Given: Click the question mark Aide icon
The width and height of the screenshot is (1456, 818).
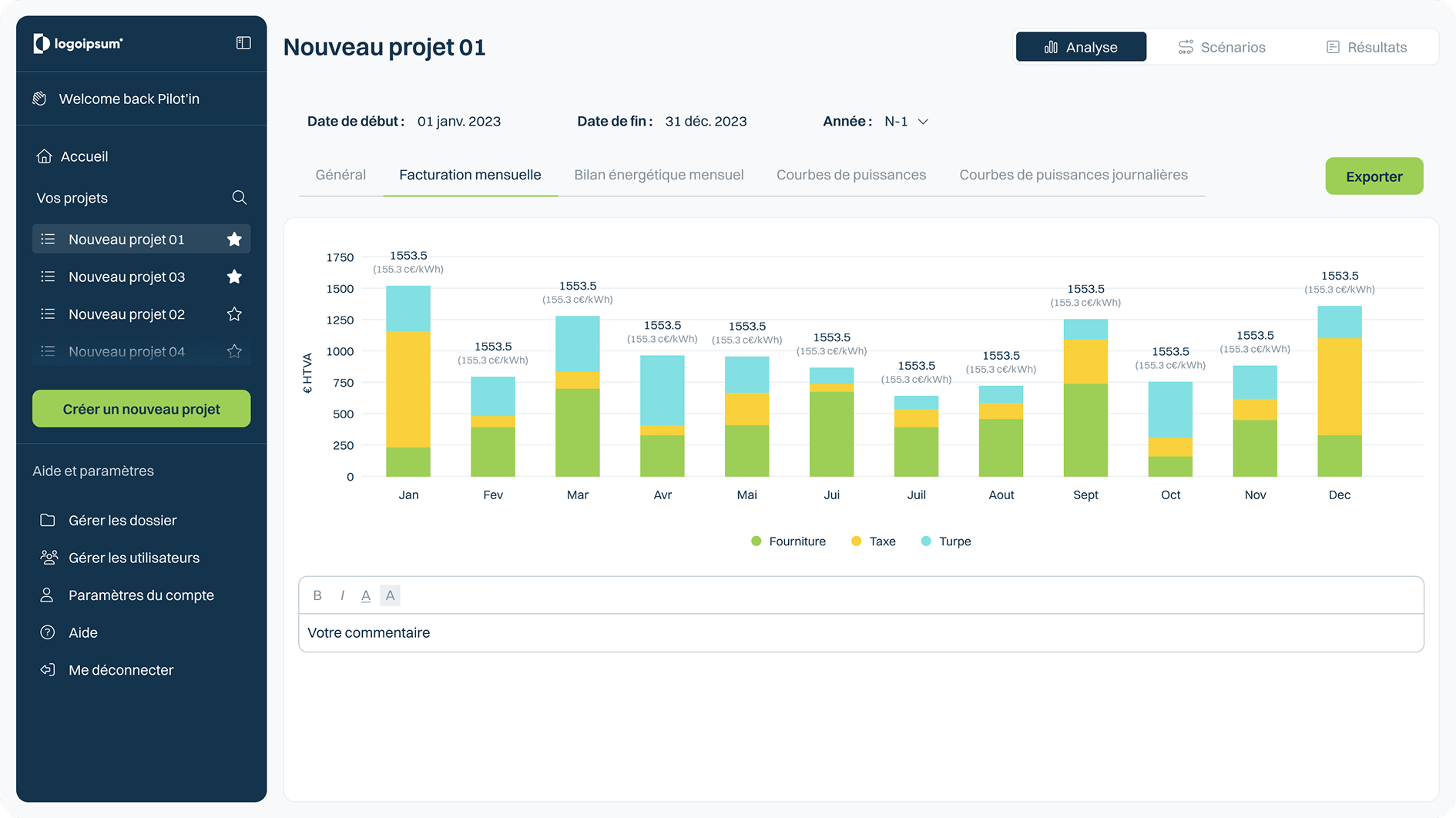Looking at the screenshot, I should (48, 632).
